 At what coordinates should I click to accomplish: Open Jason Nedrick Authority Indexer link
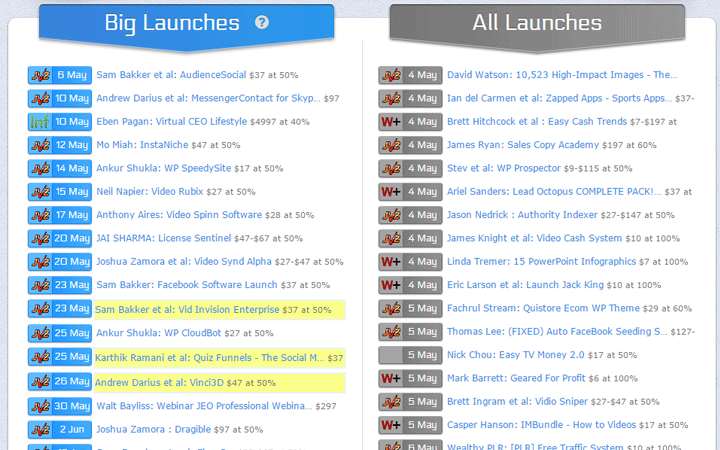(523, 215)
